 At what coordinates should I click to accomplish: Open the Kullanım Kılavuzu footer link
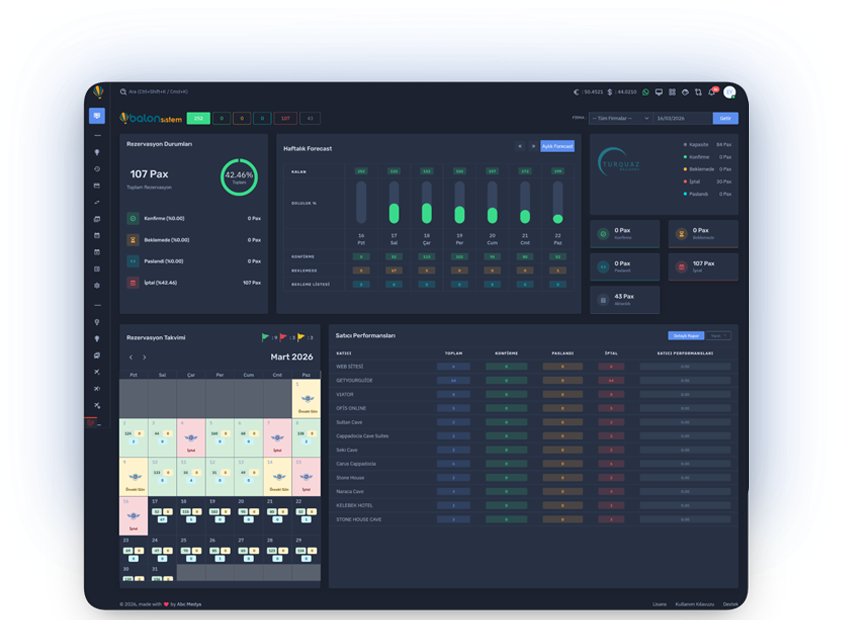tap(693, 604)
